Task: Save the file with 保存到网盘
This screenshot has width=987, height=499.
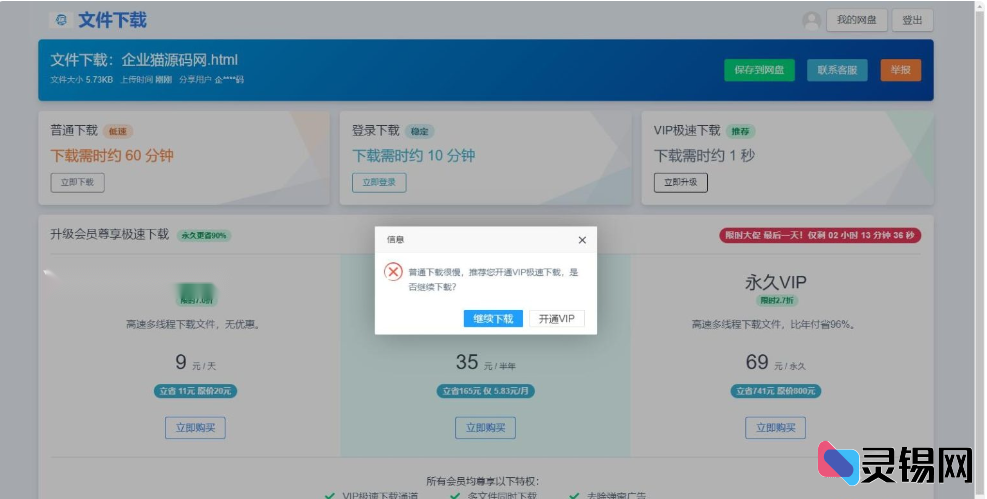Action: (x=759, y=70)
